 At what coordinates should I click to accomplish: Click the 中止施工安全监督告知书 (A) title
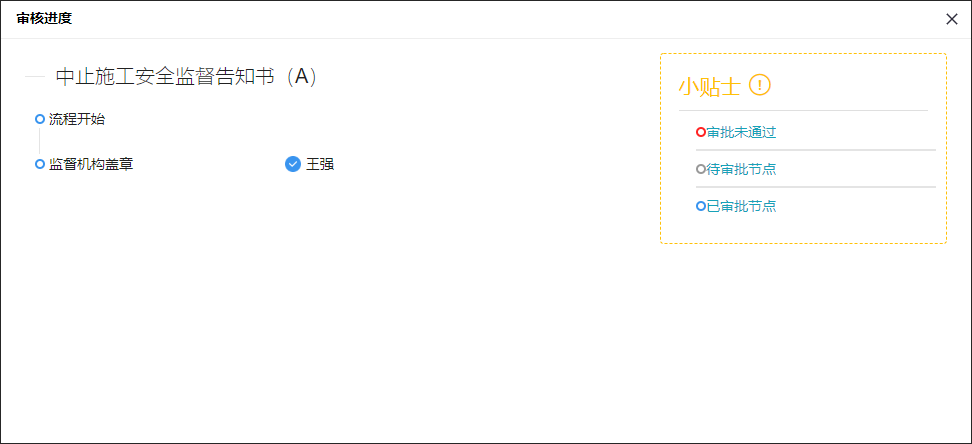[187, 76]
